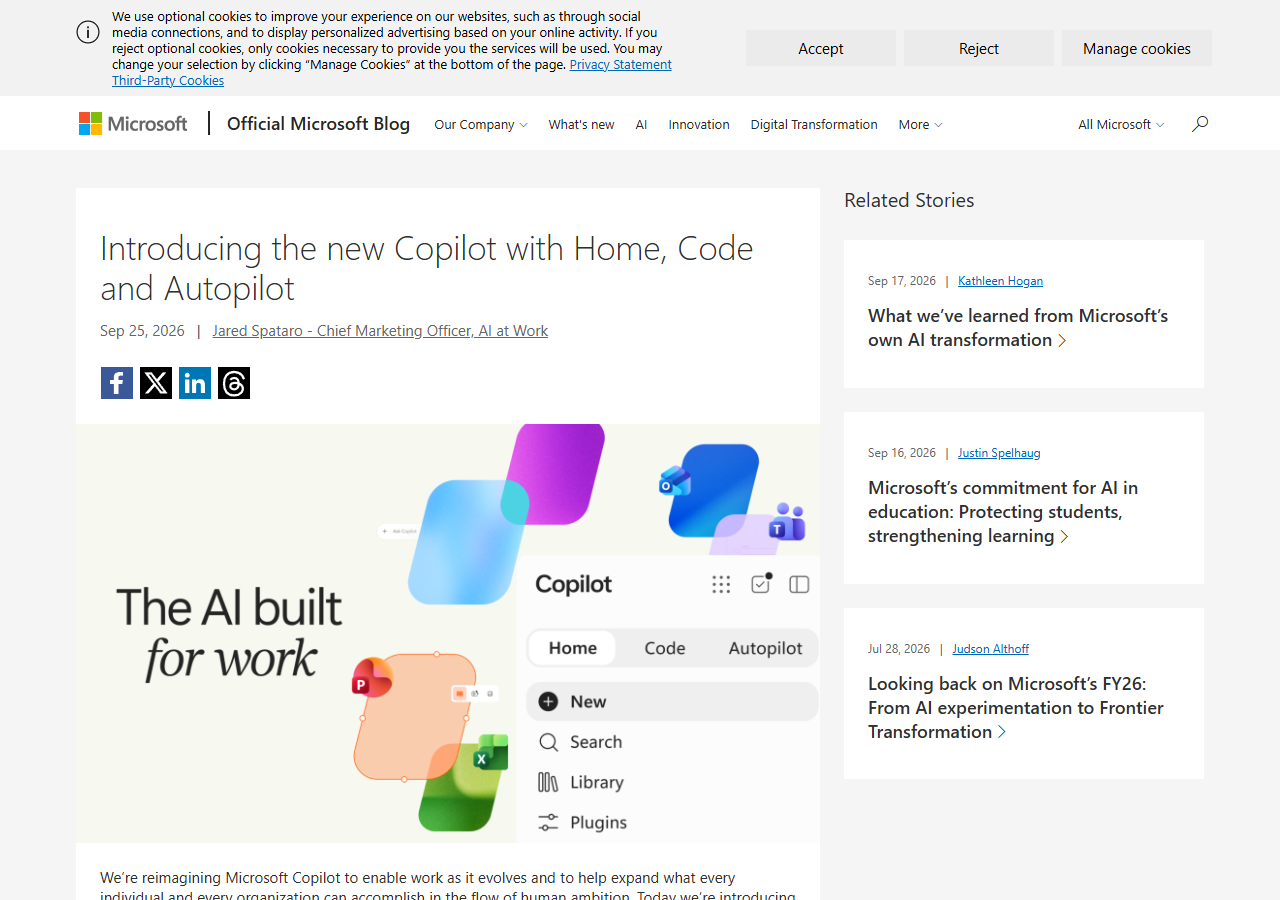1280x900 pixels.
Task: Open the search magnifier icon
Action: [1200, 124]
